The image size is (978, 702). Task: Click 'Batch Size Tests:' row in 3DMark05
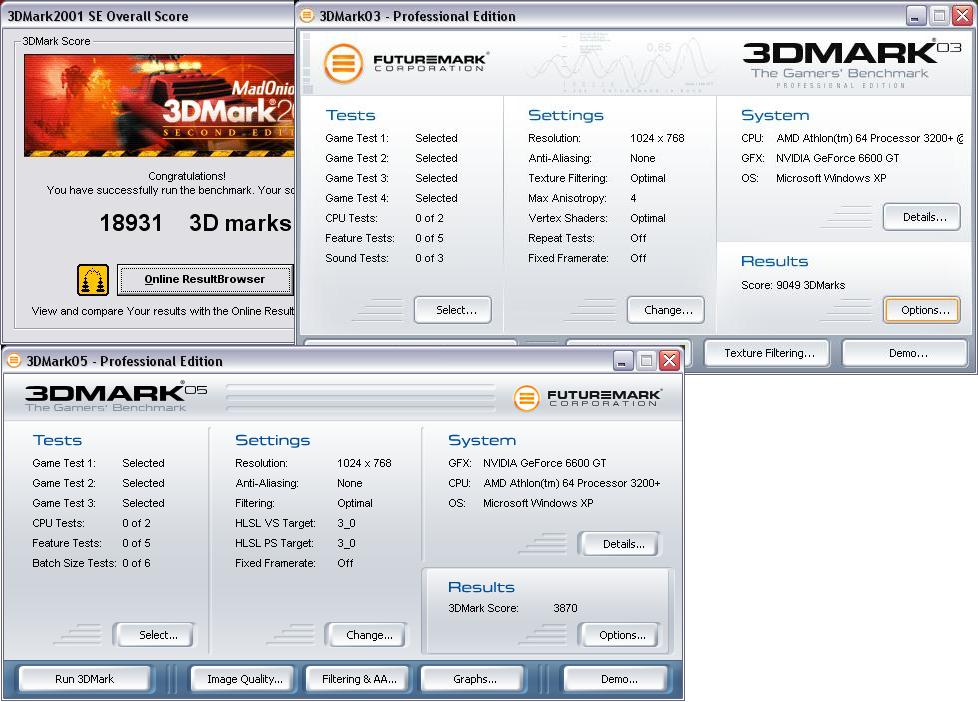(x=91, y=563)
